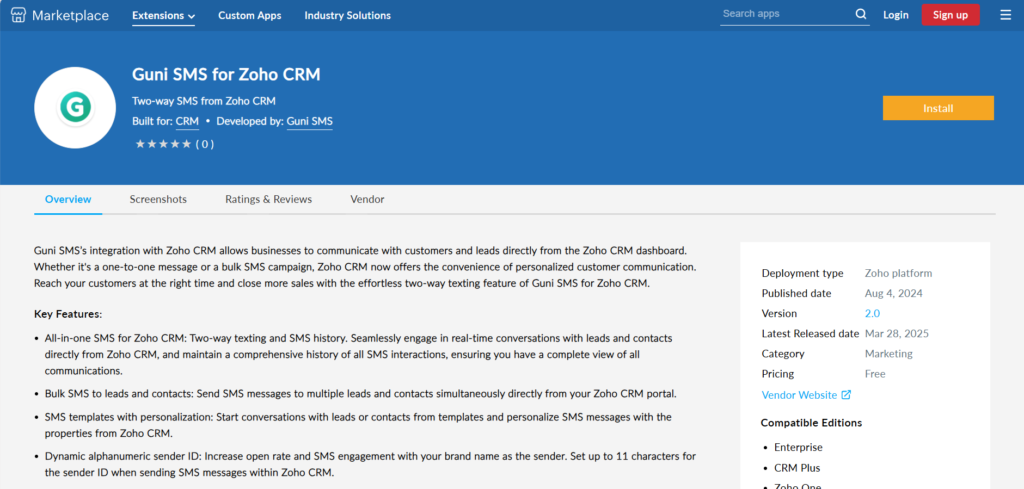The width and height of the screenshot is (1024, 489).
Task: Click the 'Bulk SMS to leads and contacts' bullet
Action: click(360, 394)
